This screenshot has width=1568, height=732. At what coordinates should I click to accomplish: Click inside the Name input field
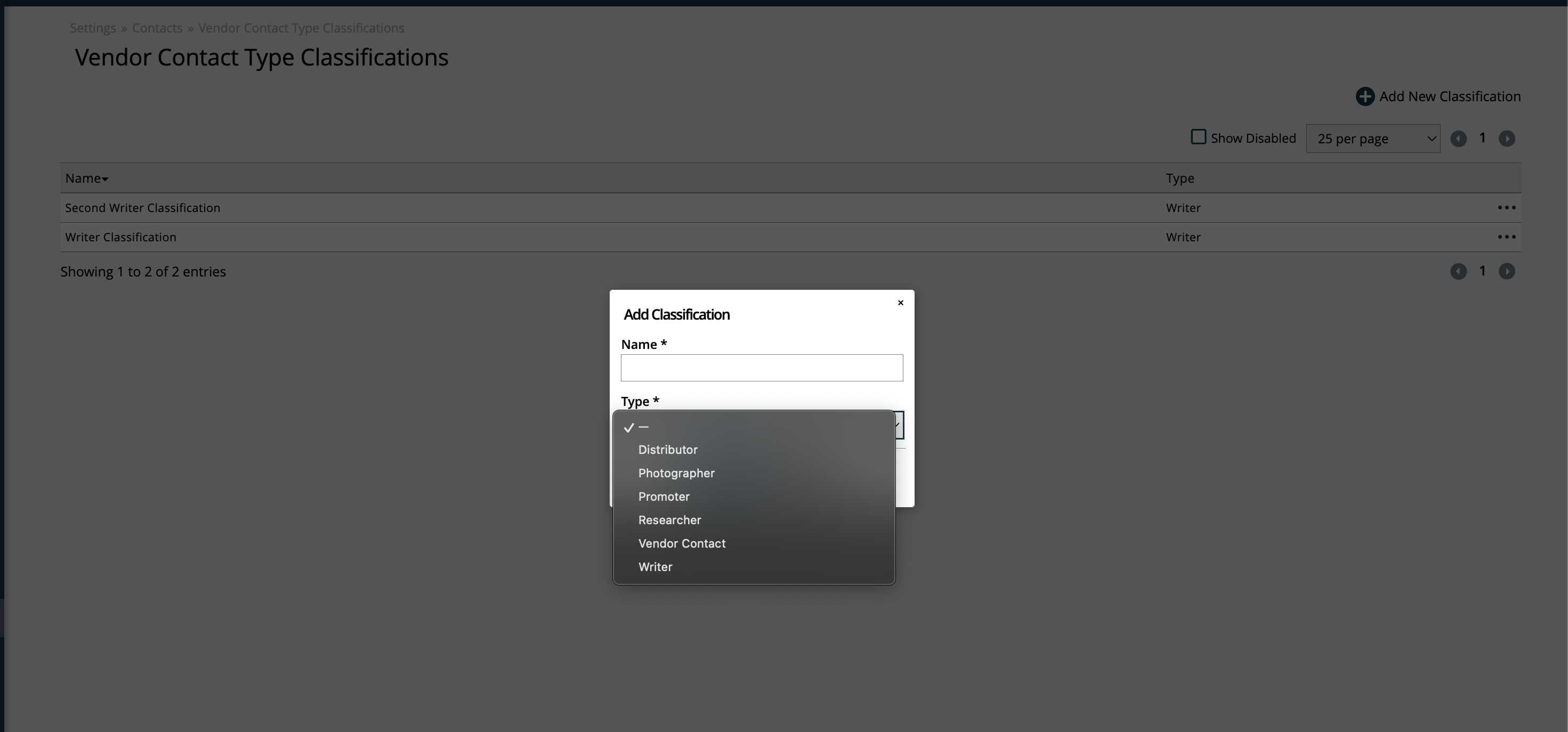coord(762,368)
